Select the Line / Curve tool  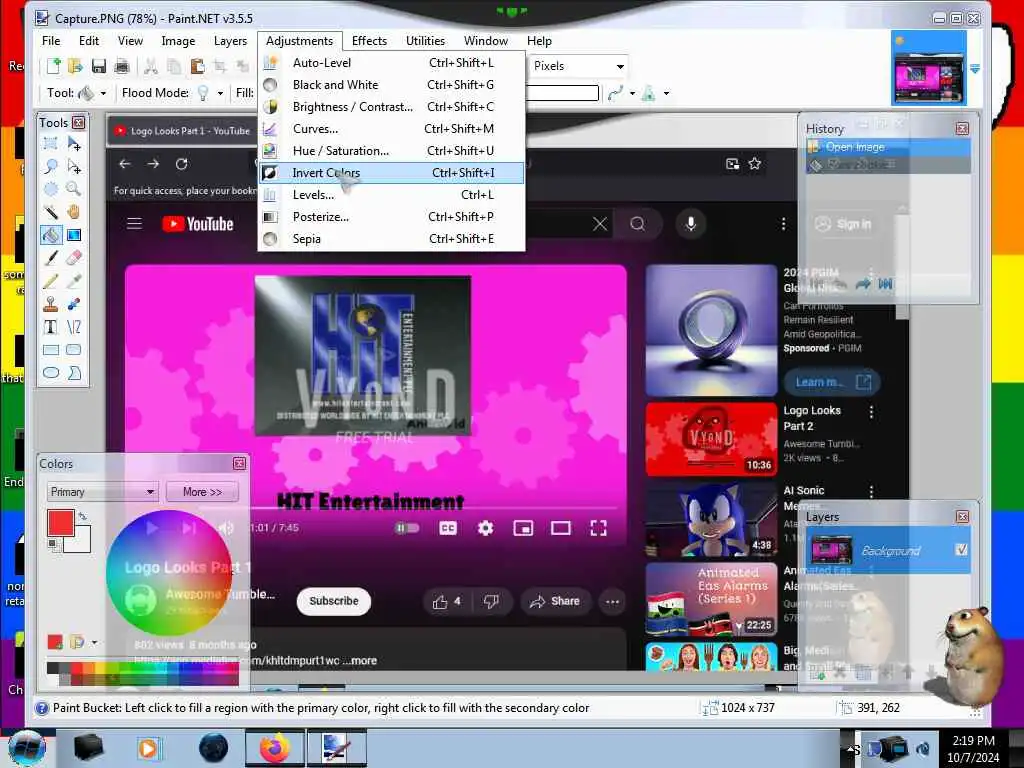point(74,327)
